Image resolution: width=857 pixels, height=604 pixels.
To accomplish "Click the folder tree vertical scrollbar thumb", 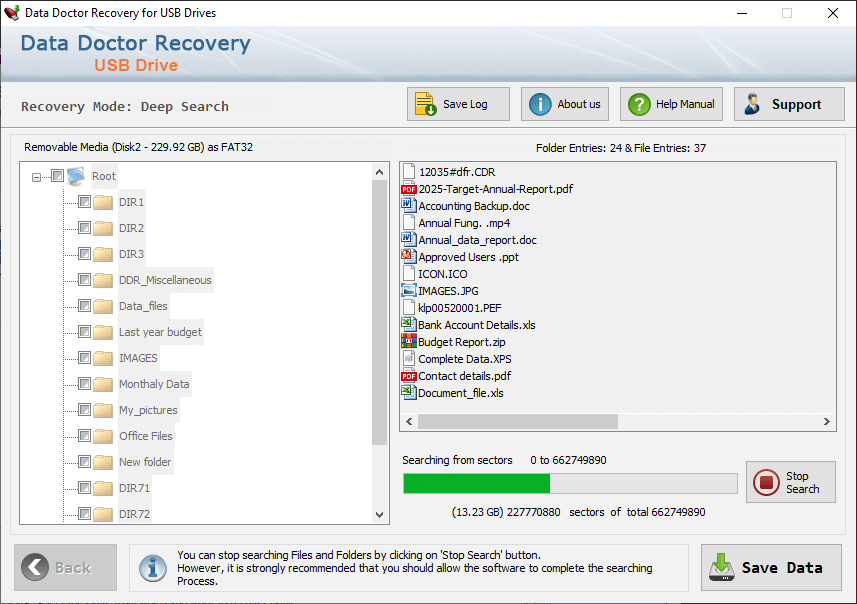I will coord(379,313).
